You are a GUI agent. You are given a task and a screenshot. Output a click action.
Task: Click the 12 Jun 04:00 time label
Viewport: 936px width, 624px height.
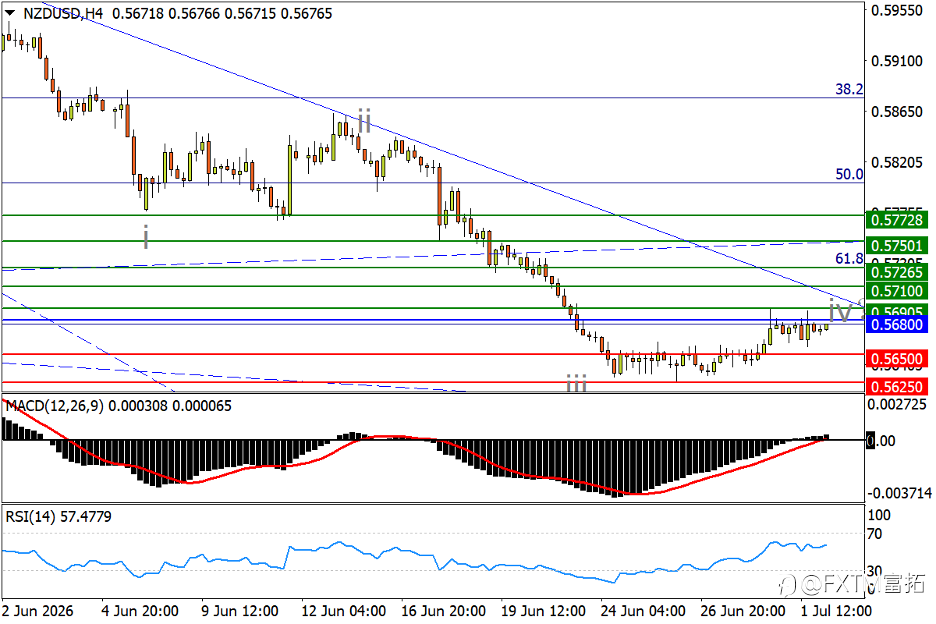point(343,611)
